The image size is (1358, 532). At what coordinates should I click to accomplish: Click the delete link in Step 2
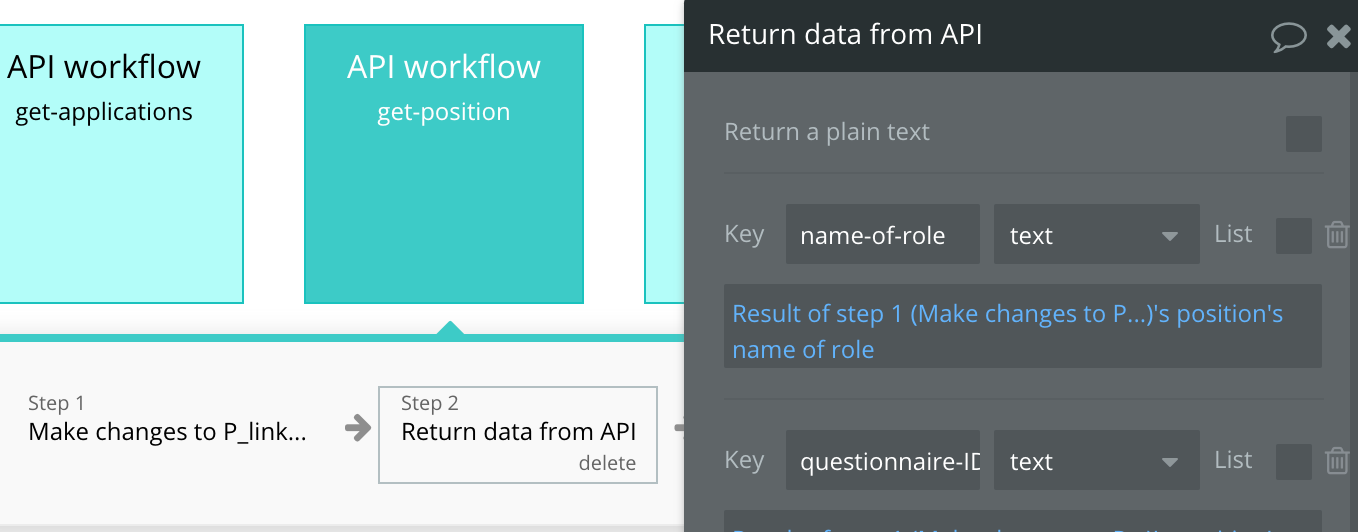[x=607, y=463]
